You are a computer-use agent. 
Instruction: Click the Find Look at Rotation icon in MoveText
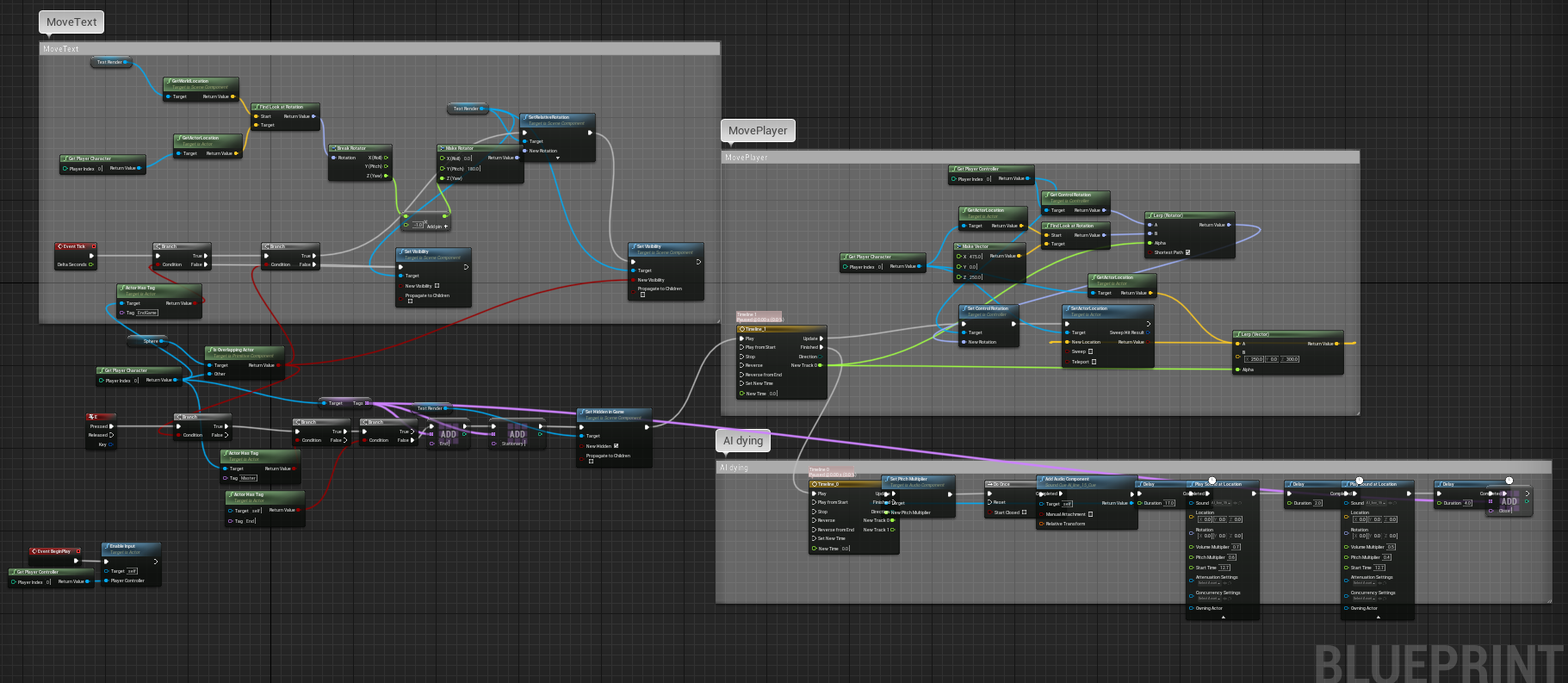256,108
